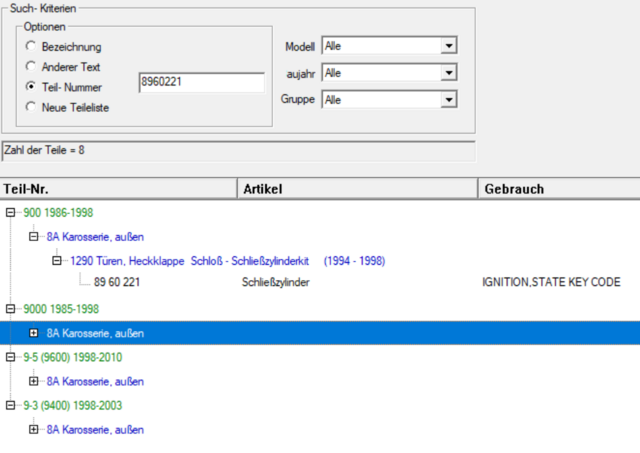
Task: Open the Modell dropdown list
Action: coord(449,46)
